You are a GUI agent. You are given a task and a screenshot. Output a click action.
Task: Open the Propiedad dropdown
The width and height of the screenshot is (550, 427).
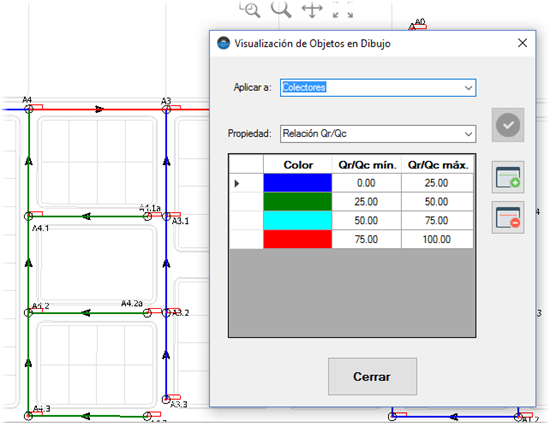click(x=468, y=134)
